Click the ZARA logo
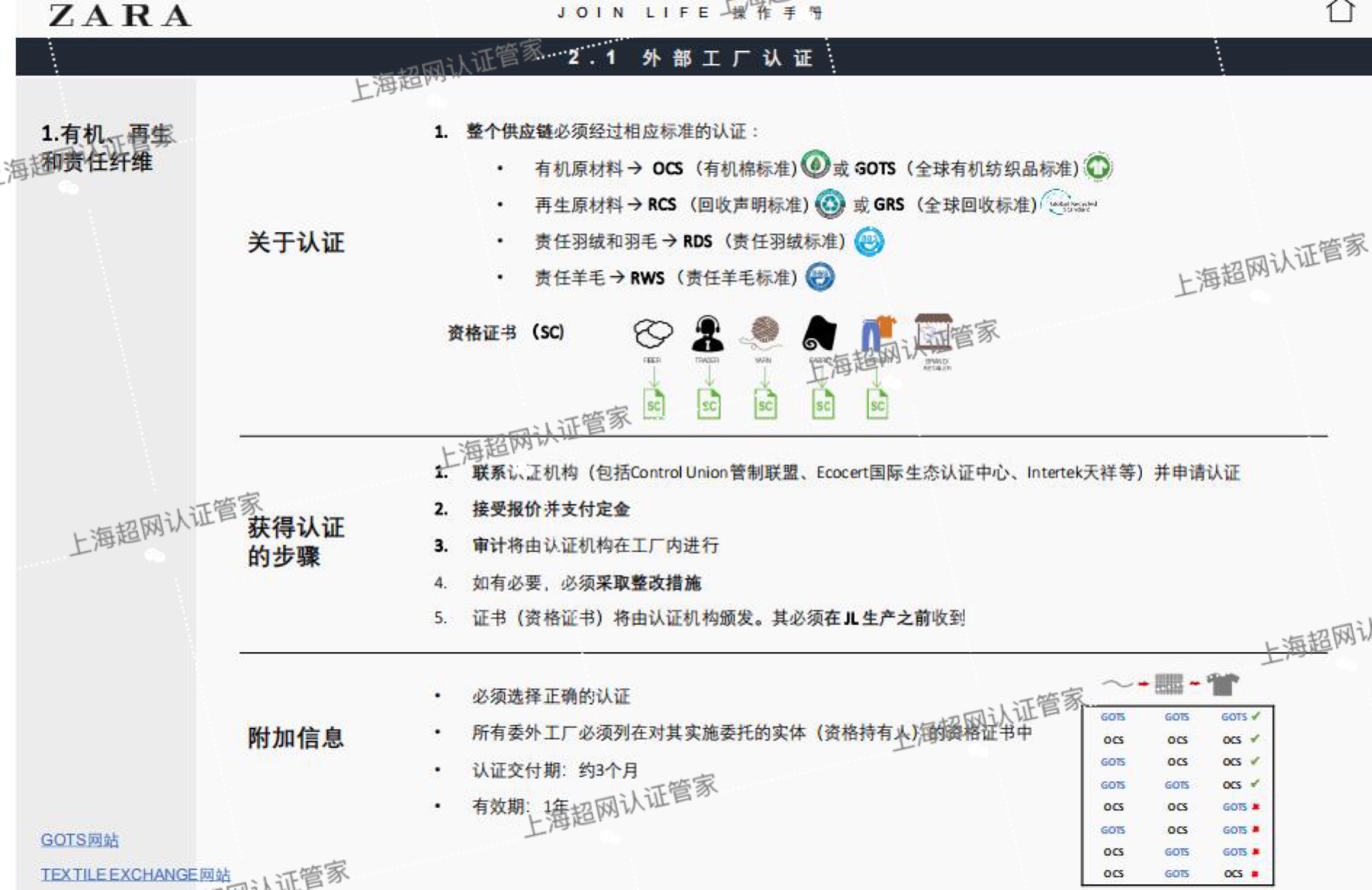Viewport: 1372px width, 890px height. (119, 15)
